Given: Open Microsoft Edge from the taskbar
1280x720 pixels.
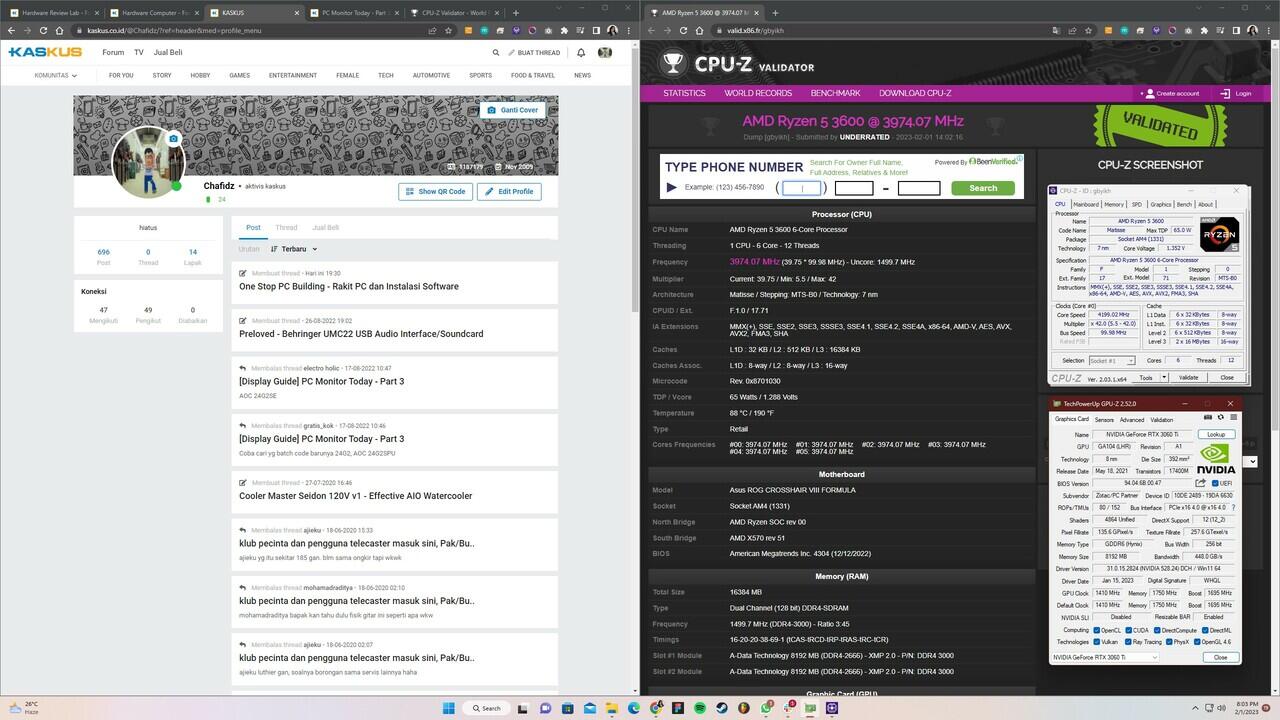Looking at the screenshot, I should [633, 708].
